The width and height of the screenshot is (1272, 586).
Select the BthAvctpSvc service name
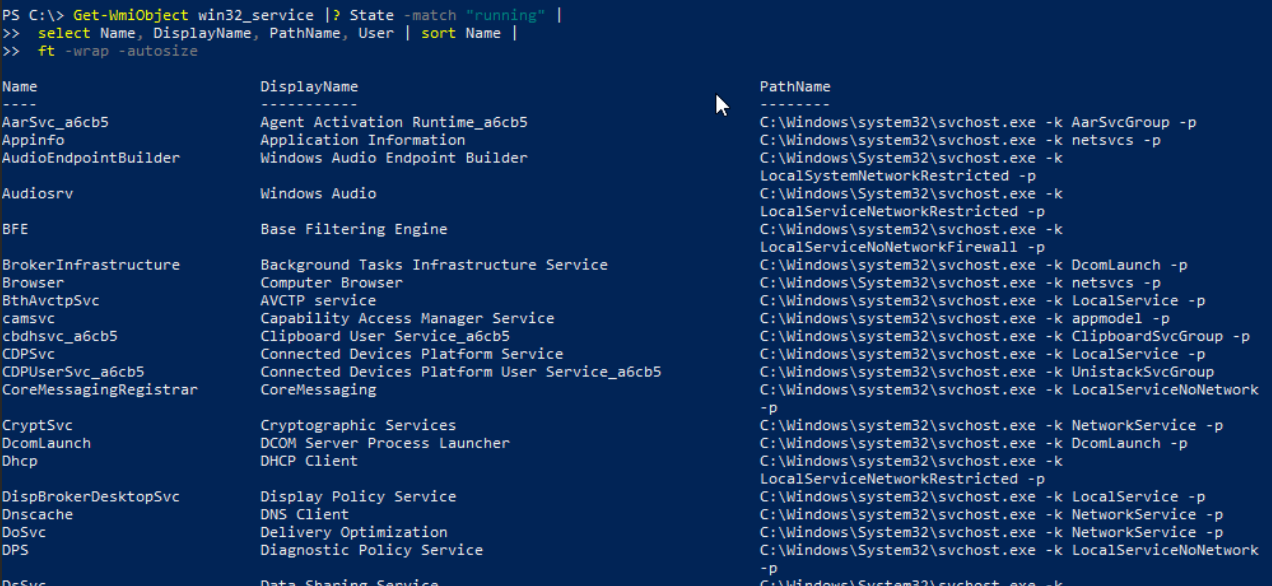(x=51, y=301)
